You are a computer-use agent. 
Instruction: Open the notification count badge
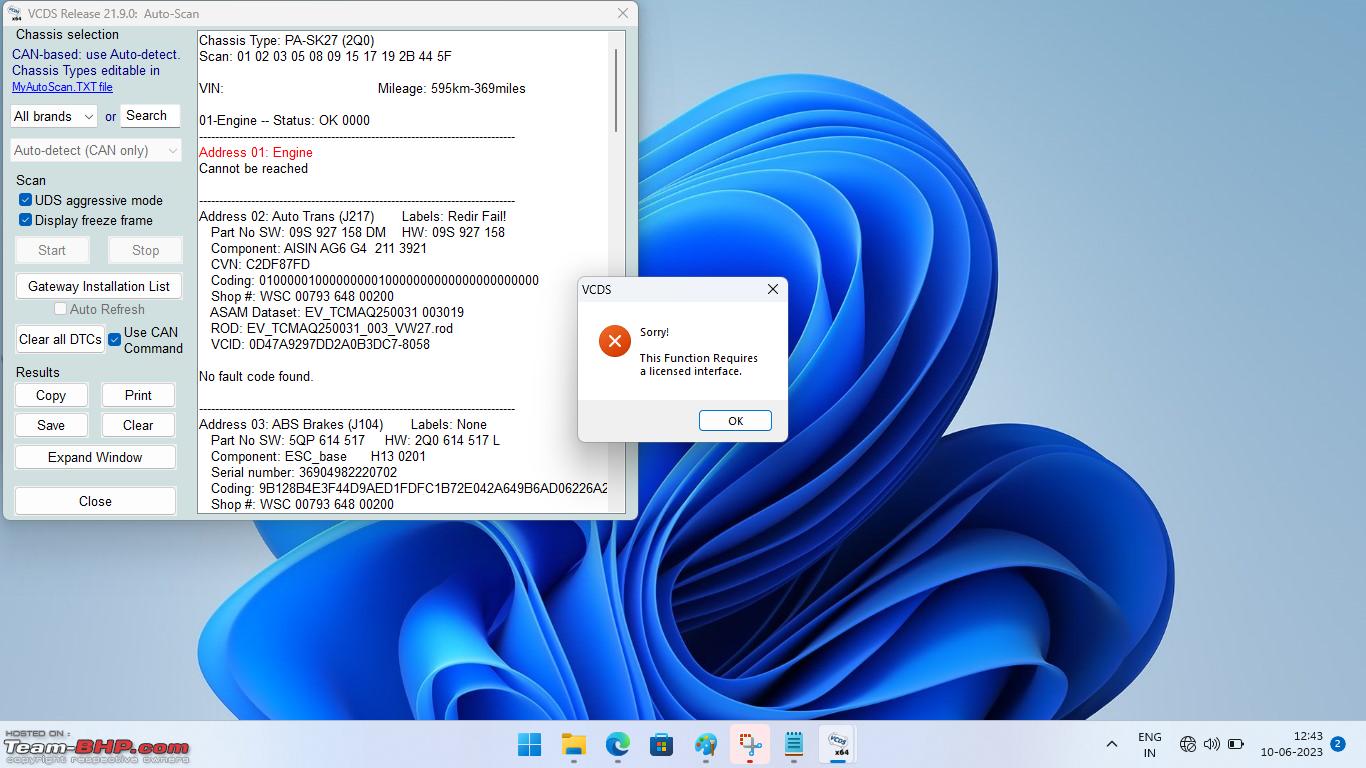pyautogui.click(x=1338, y=744)
